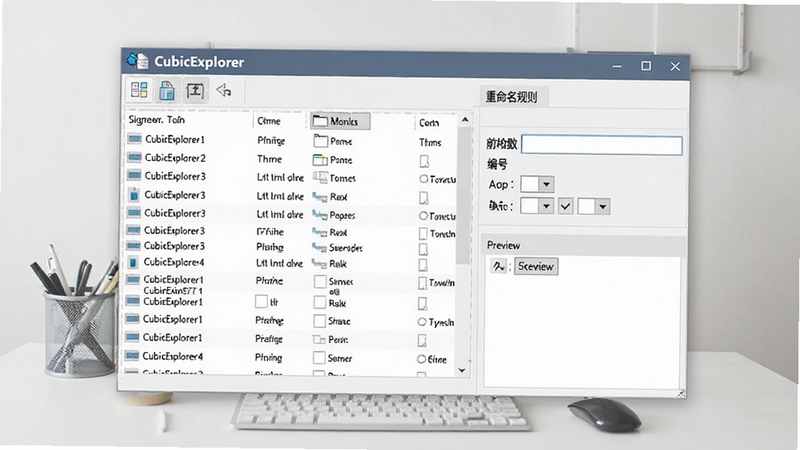Click the "Sceview" button
The height and width of the screenshot is (450, 800).
point(536,266)
